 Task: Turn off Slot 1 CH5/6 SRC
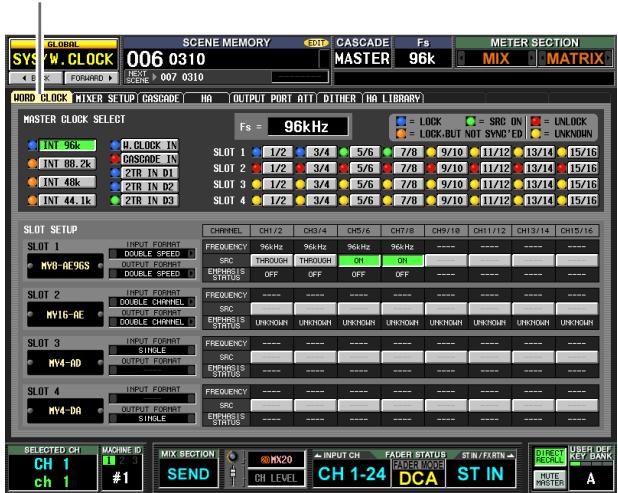[359, 260]
